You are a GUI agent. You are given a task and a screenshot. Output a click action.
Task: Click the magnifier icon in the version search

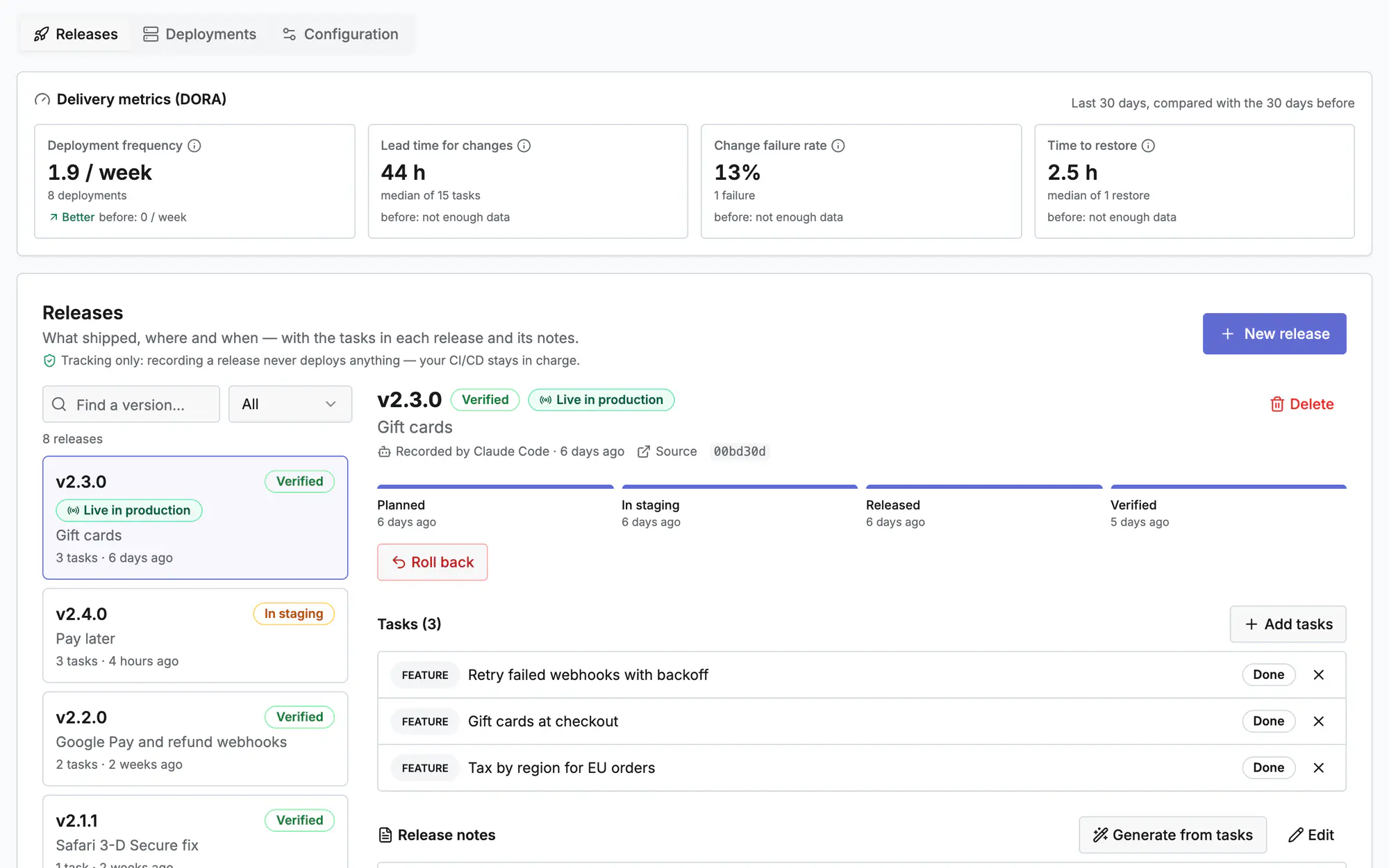[60, 405]
